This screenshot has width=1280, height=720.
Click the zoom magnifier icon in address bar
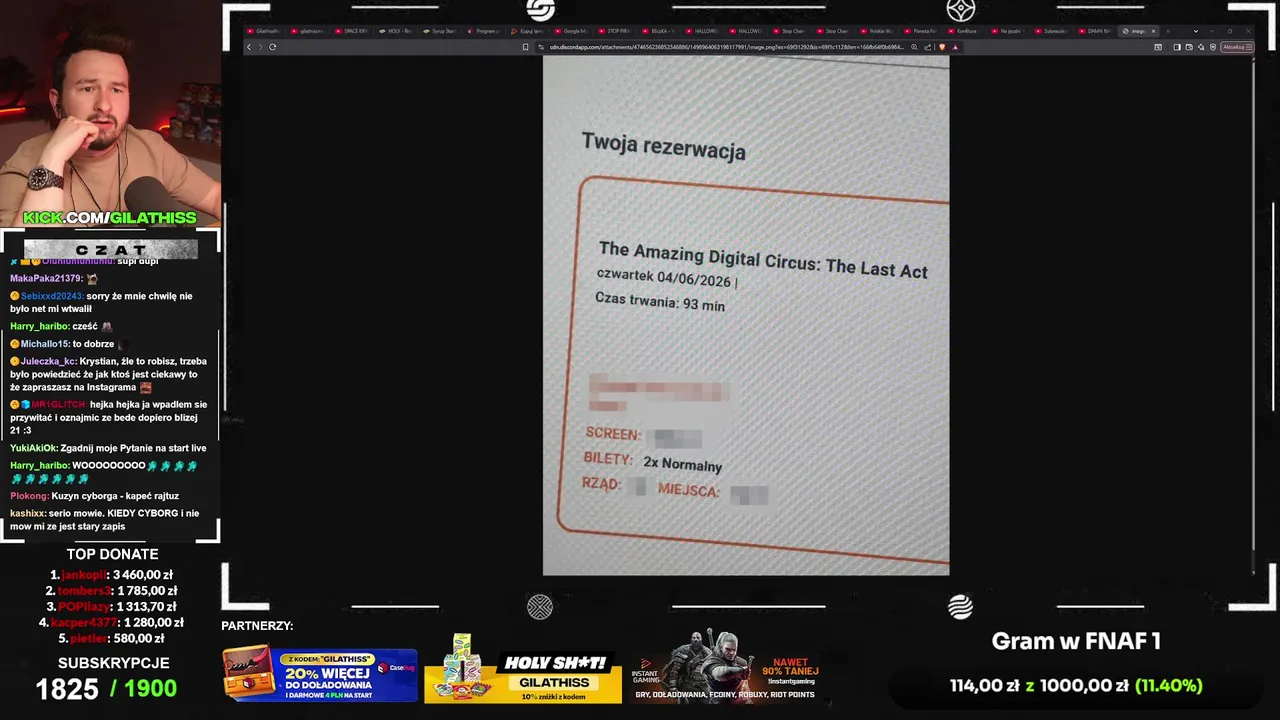(914, 47)
